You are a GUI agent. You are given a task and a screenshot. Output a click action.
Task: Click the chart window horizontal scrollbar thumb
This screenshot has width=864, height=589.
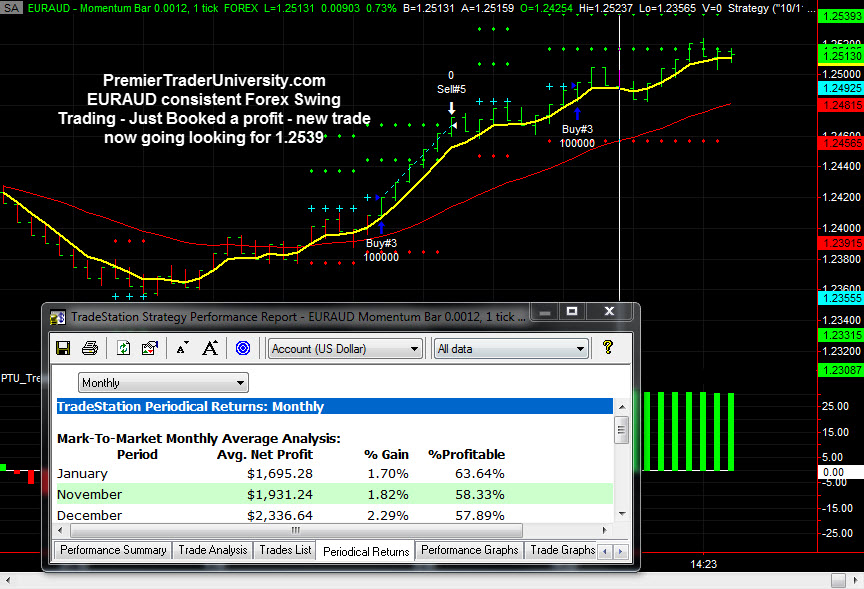coord(838,580)
